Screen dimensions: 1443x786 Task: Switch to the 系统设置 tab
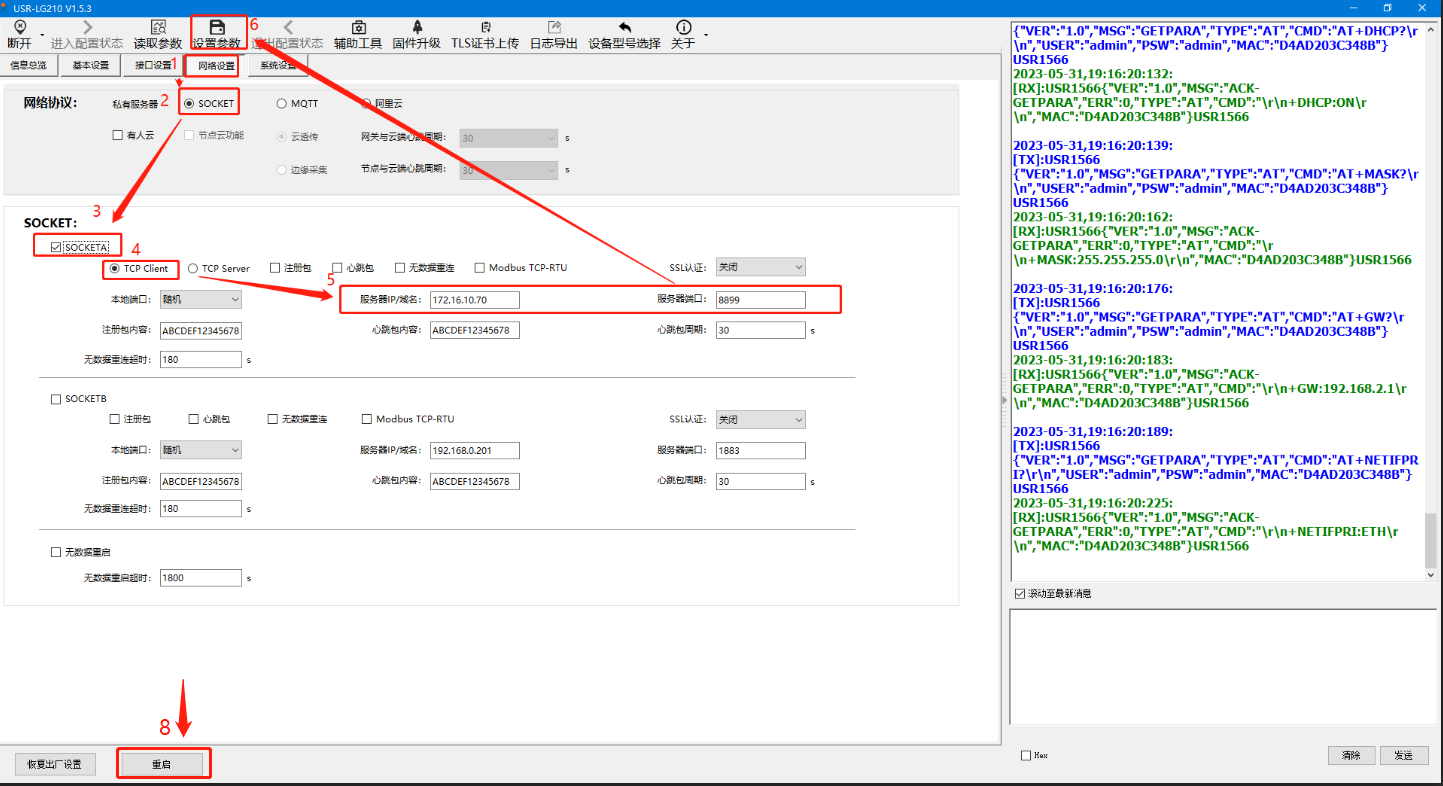[x=278, y=66]
